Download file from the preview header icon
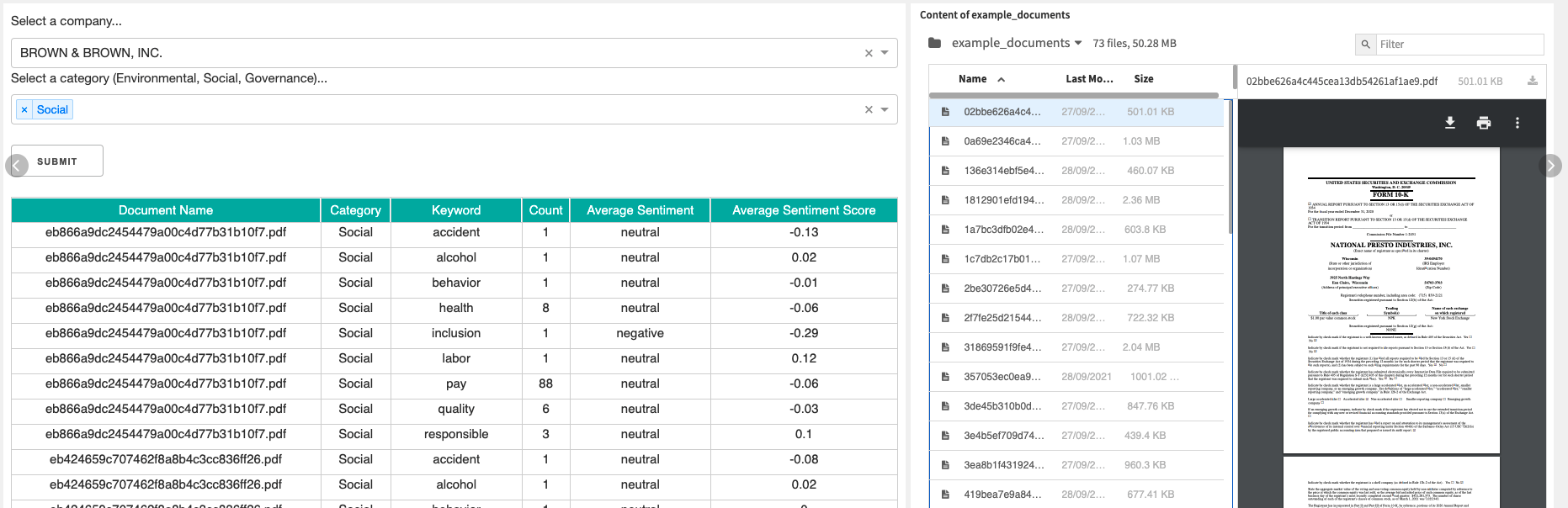The width and height of the screenshot is (1568, 508). tap(1533, 81)
